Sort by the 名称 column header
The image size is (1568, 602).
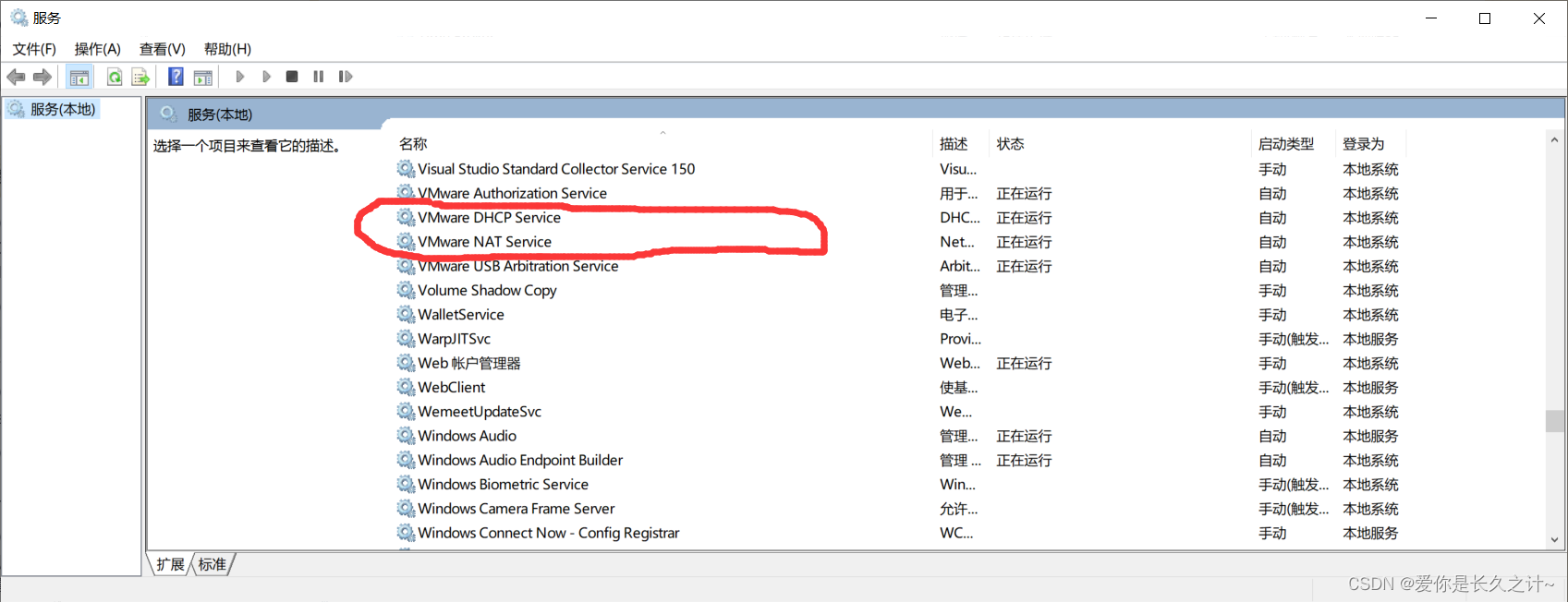point(413,144)
